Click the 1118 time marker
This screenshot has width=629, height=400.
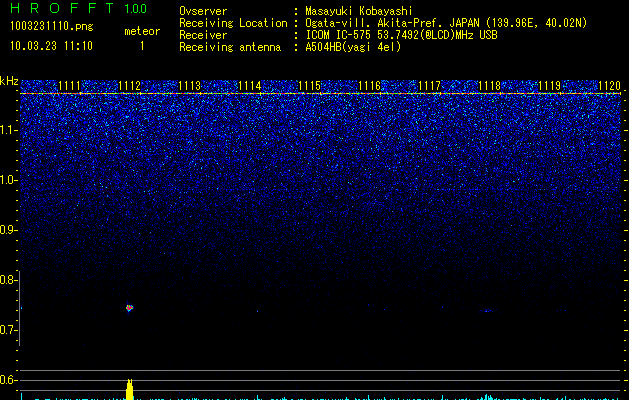tap(489, 86)
